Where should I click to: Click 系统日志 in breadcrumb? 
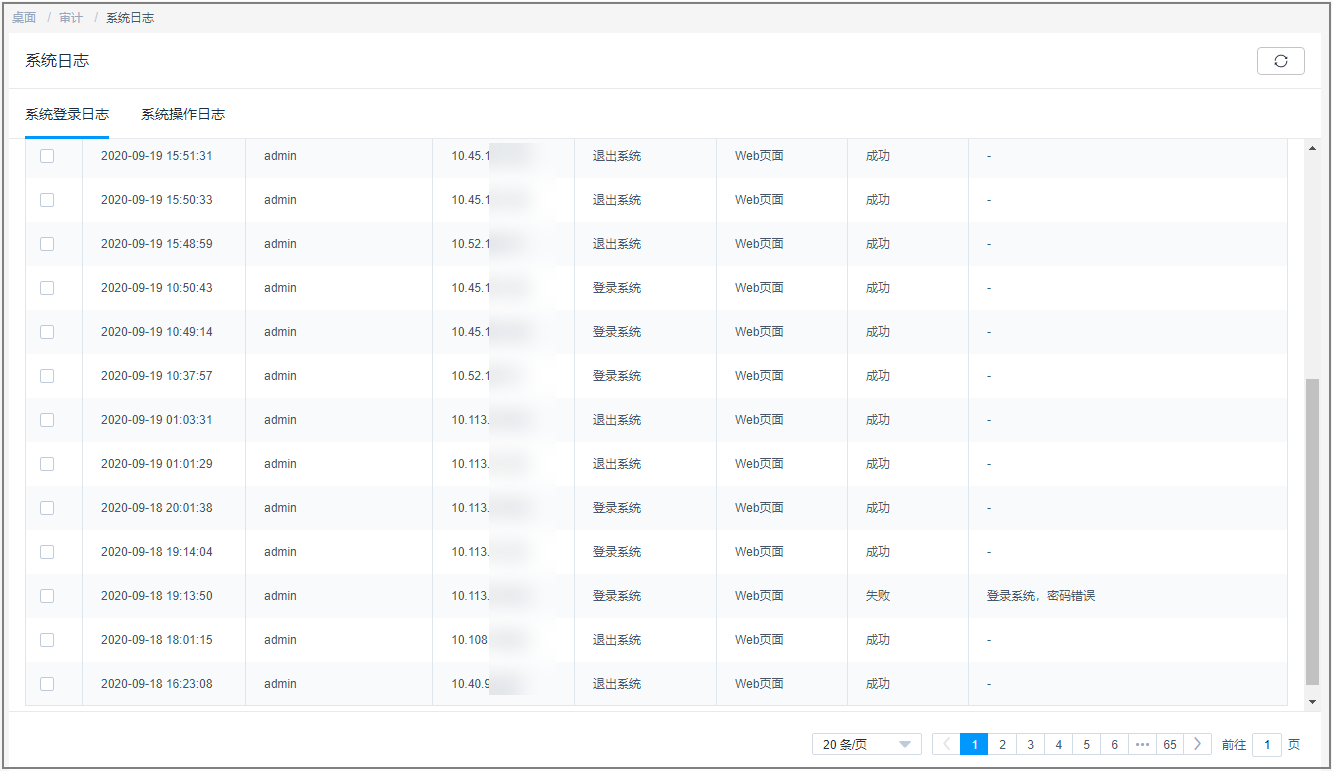[130, 18]
